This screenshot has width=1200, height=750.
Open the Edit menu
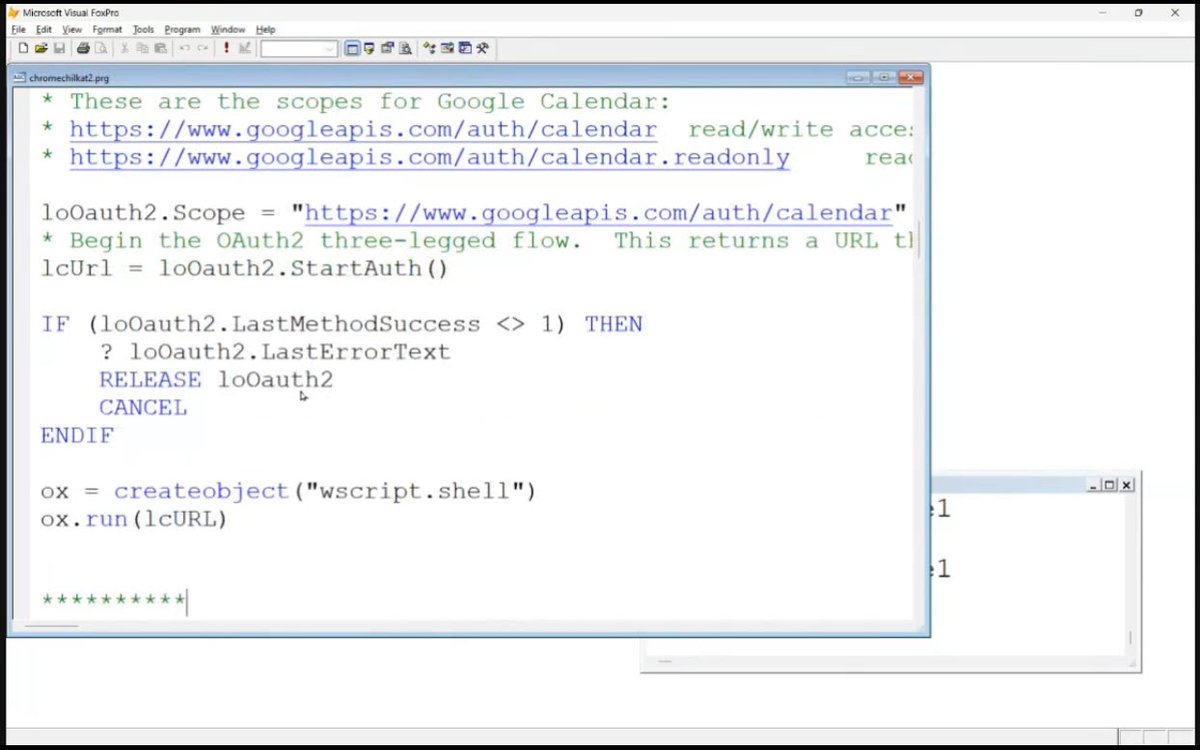pyautogui.click(x=44, y=30)
